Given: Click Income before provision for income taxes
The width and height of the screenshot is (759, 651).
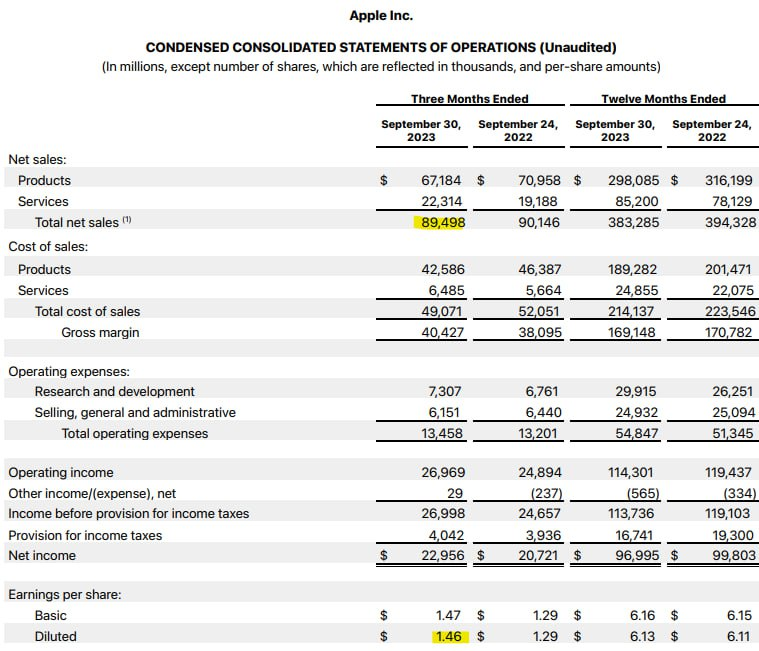Looking at the screenshot, I should (129, 514).
